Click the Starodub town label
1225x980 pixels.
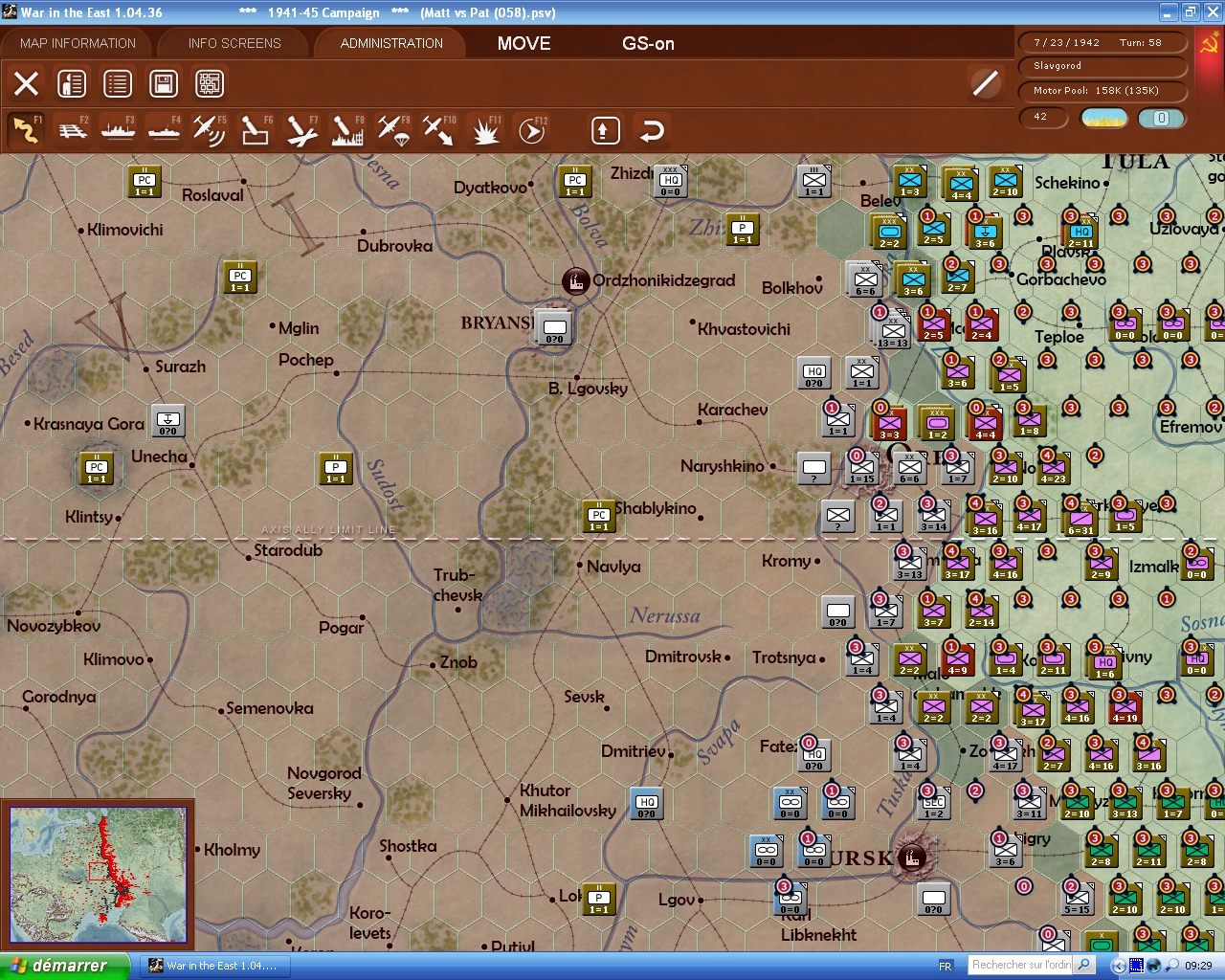click(288, 550)
